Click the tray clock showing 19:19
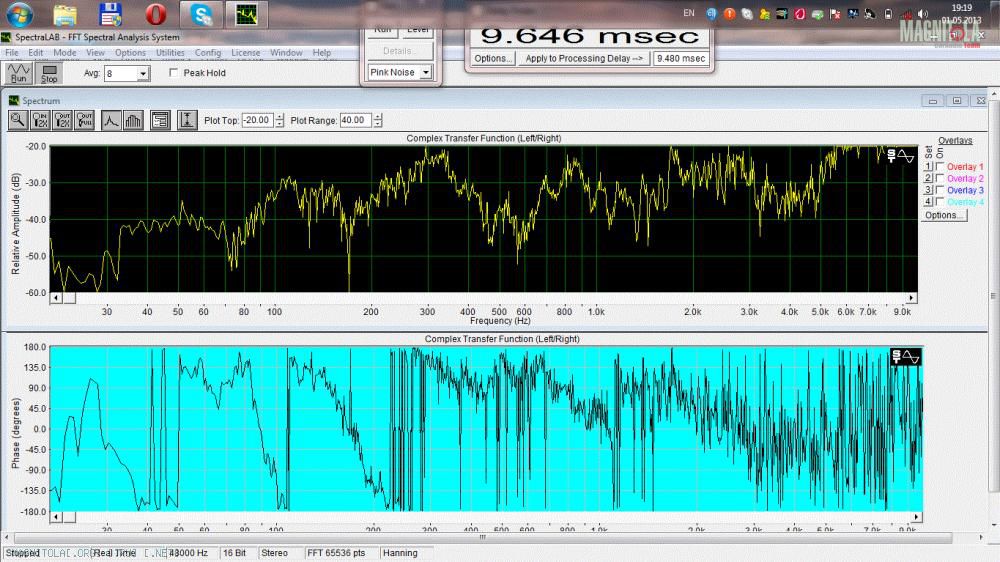Screen dimensions: 1000x562 coord(962,8)
